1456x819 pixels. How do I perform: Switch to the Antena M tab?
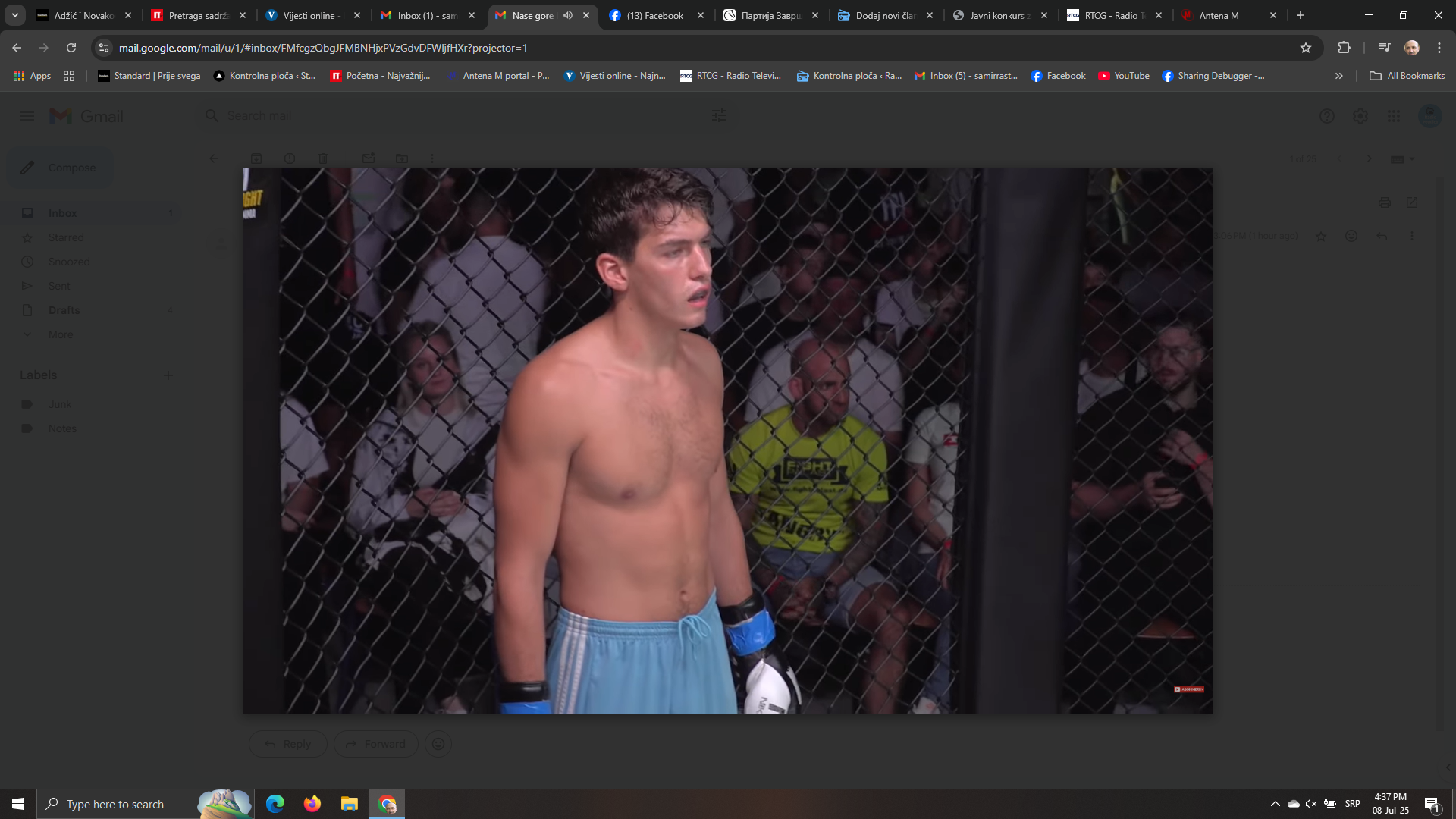tap(1228, 15)
